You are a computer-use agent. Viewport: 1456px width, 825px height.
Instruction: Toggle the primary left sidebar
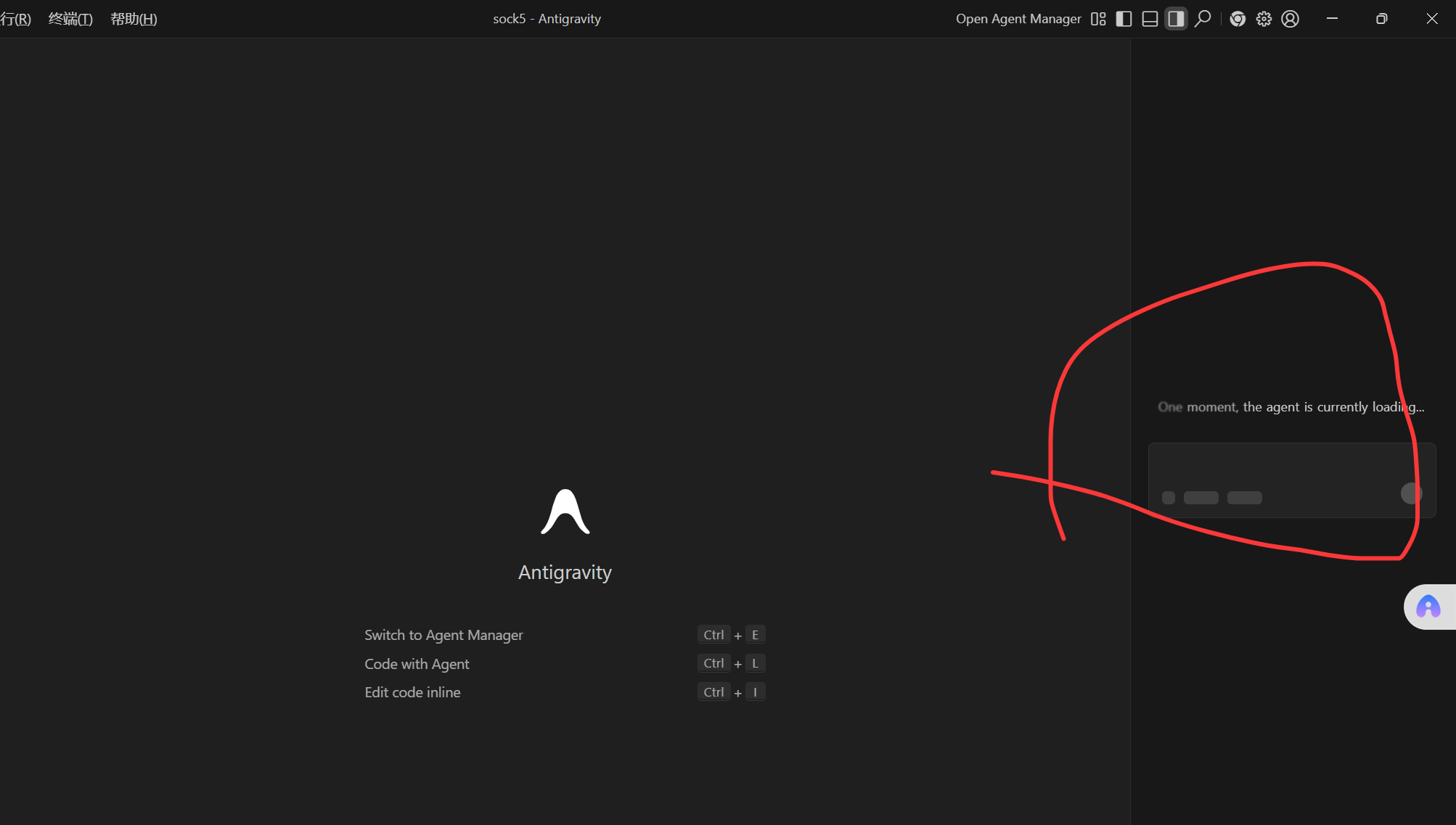[x=1124, y=19]
